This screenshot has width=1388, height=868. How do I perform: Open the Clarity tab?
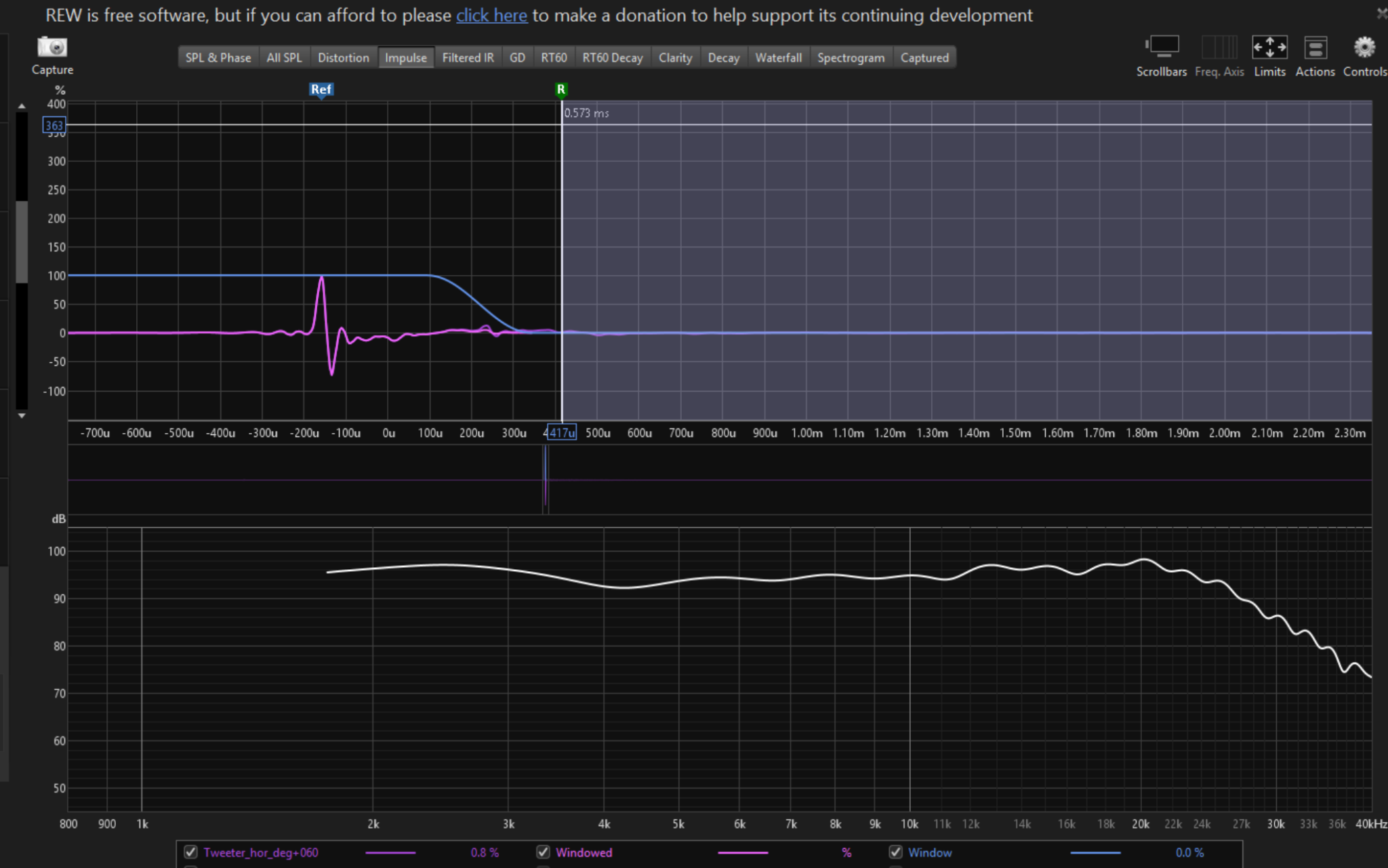point(676,58)
